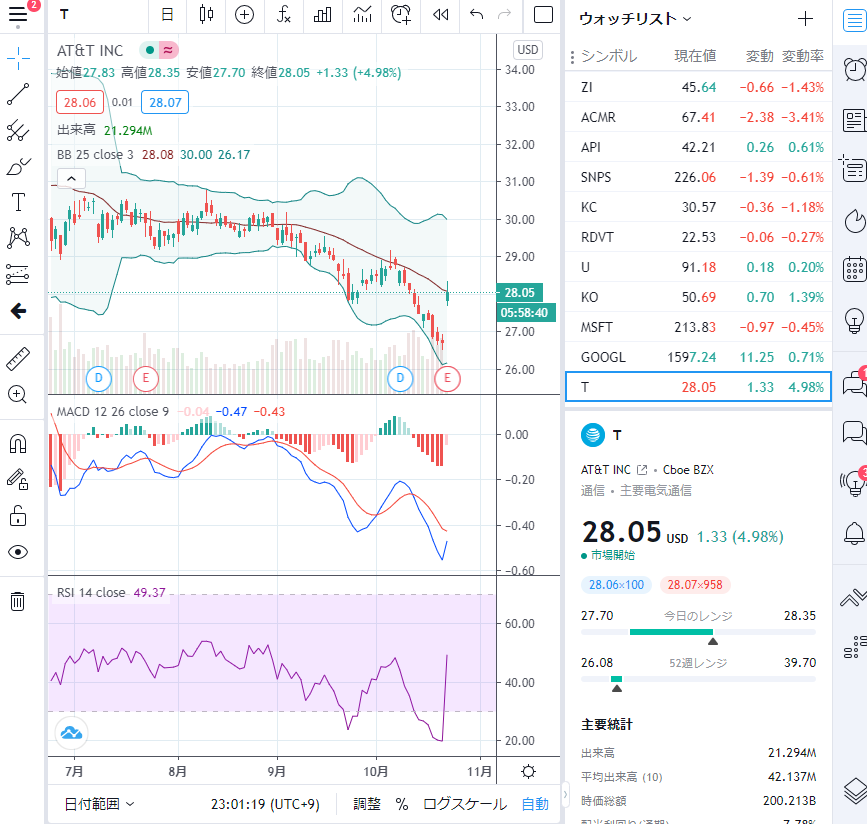
Task: Click the trash remove drawings icon
Action: pos(18,601)
